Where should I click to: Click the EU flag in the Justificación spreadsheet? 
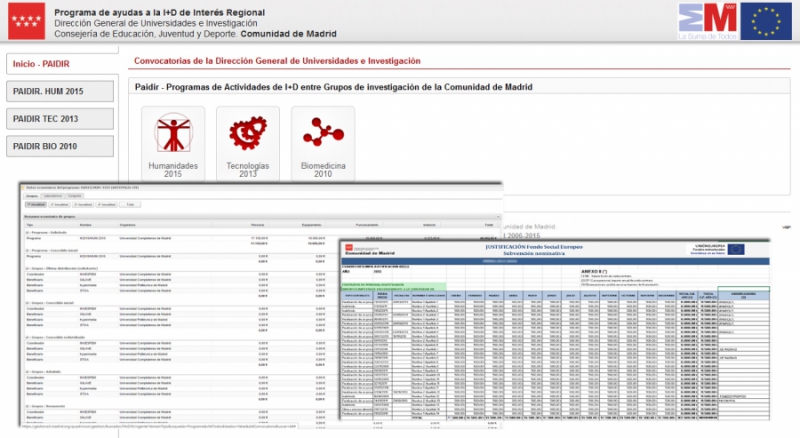[736, 249]
